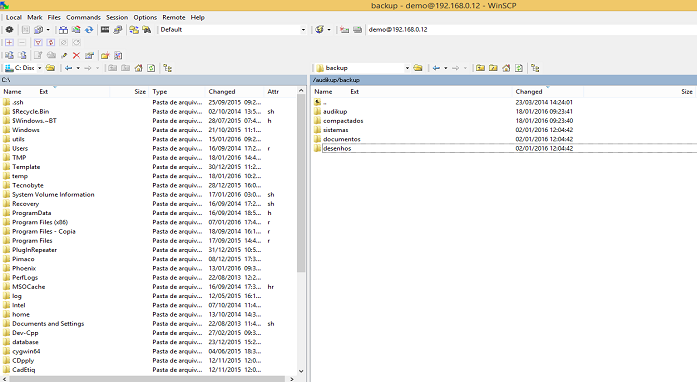Open remote directory via folder icon beside backup
This screenshot has height=382, width=697.
tap(418, 68)
